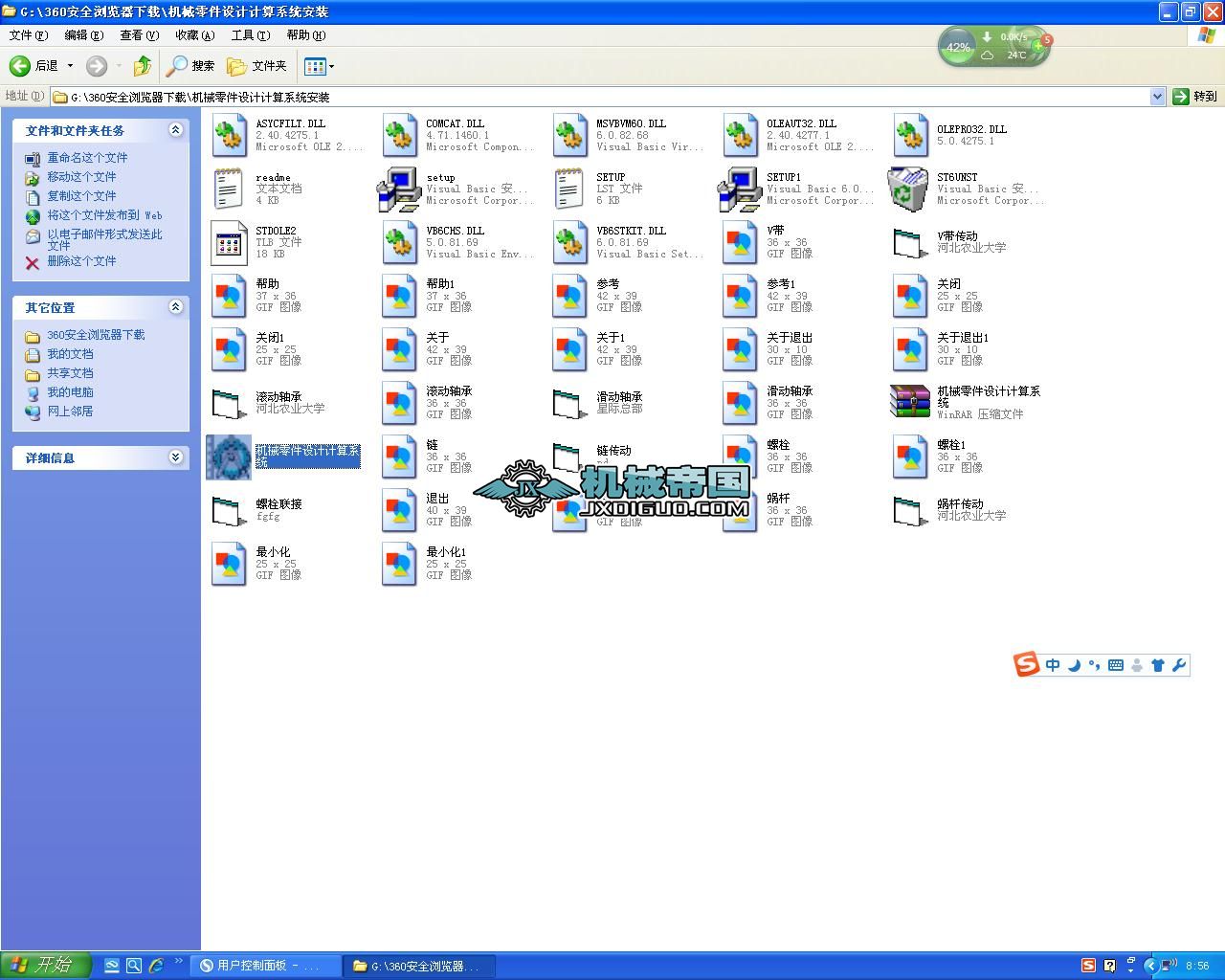Select the ST6UNST uninstaller icon
The height and width of the screenshot is (980, 1225).
coord(908,189)
